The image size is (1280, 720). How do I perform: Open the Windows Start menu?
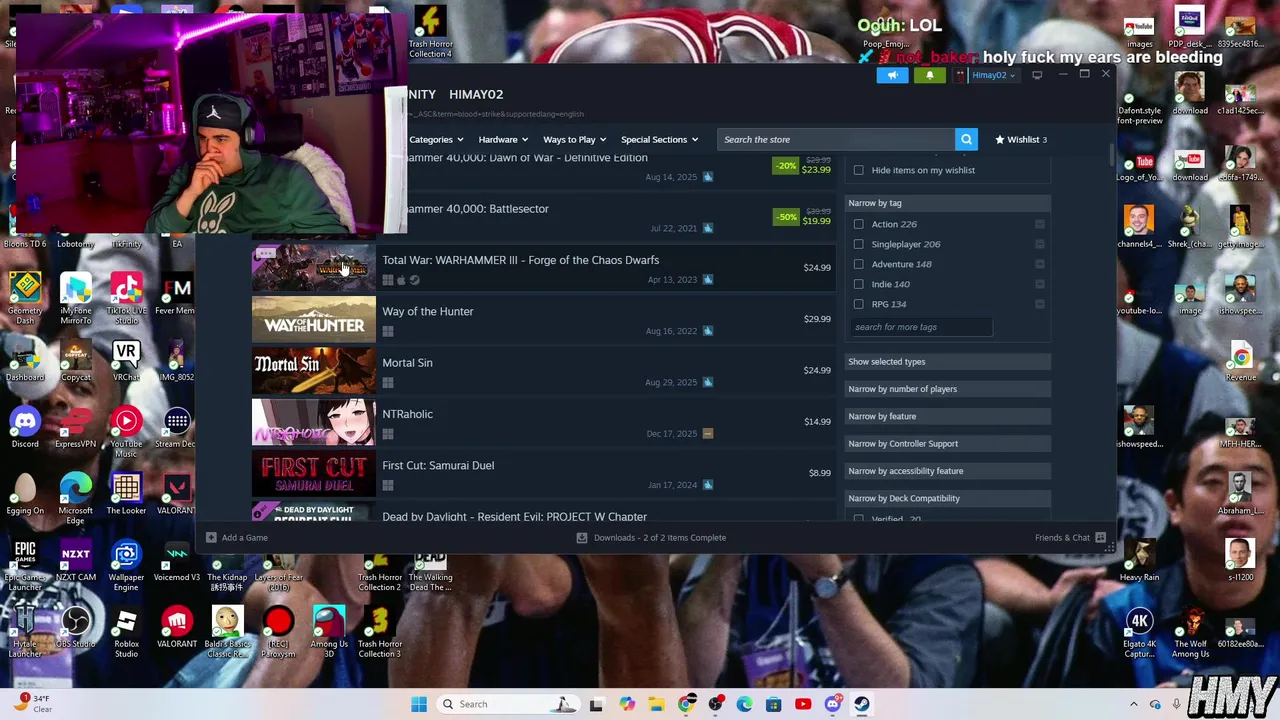tap(419, 704)
